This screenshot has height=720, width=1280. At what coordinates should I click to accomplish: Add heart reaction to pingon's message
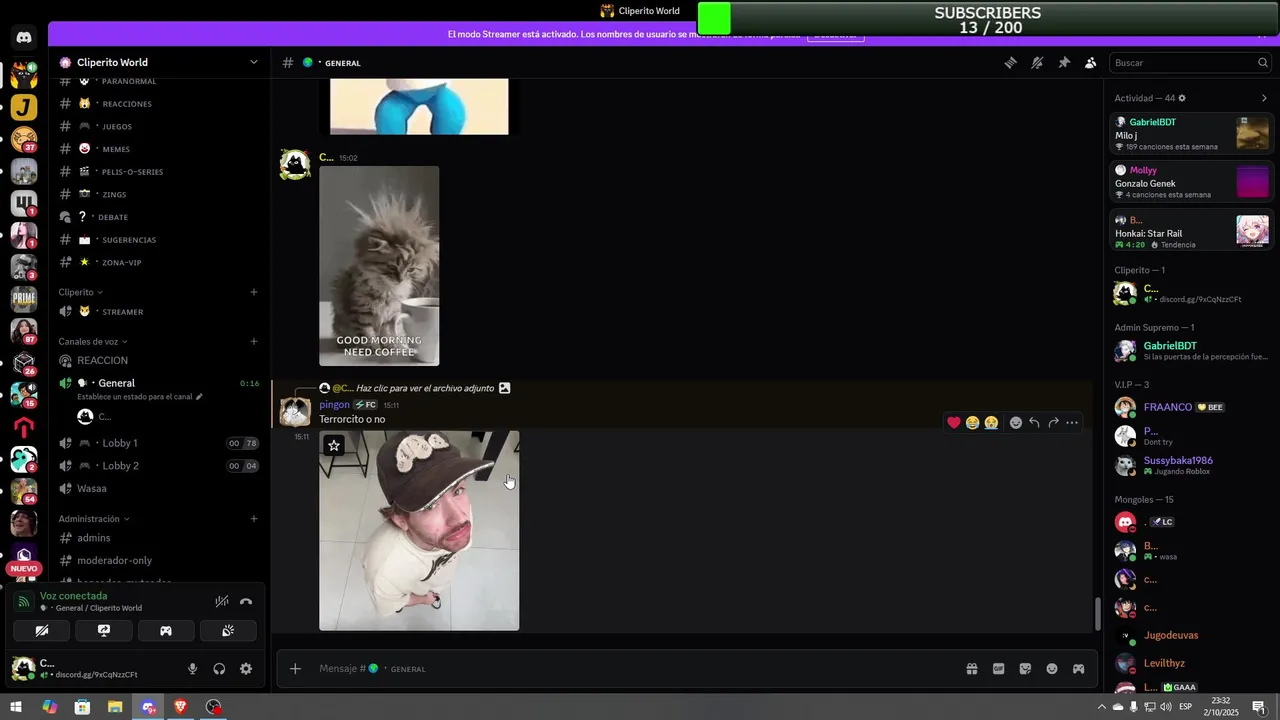[x=954, y=422]
